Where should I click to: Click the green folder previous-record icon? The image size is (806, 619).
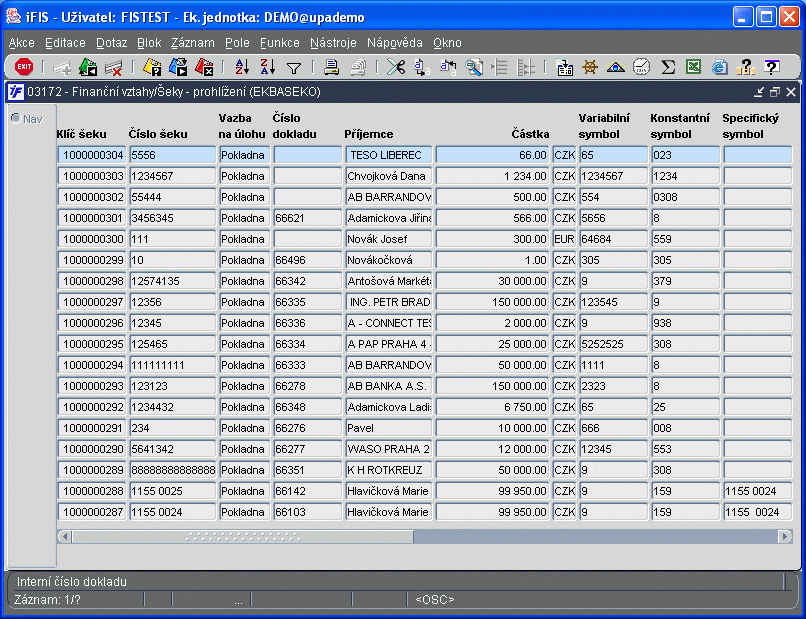pos(88,67)
